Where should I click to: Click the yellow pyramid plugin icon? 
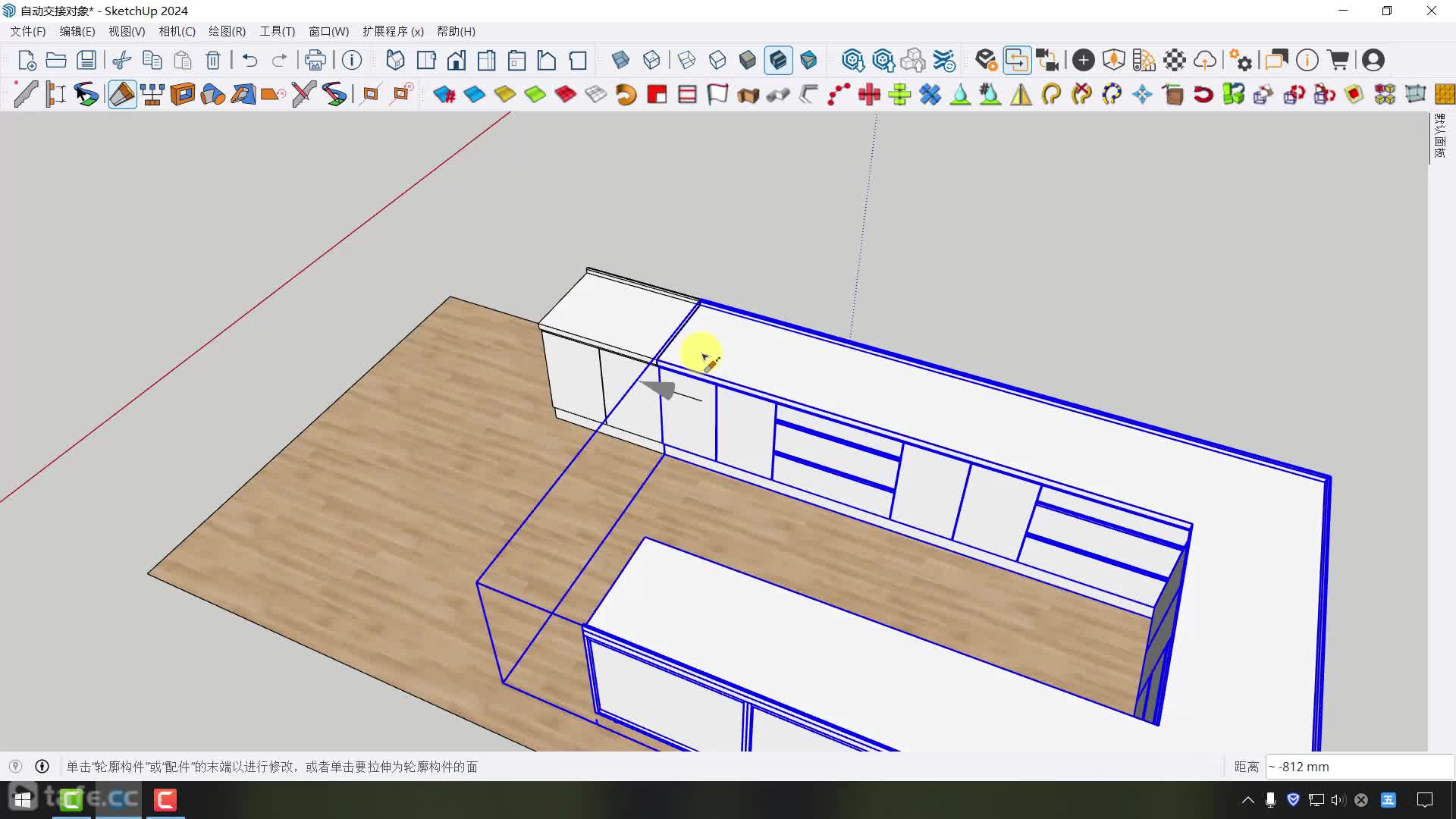[x=1021, y=94]
